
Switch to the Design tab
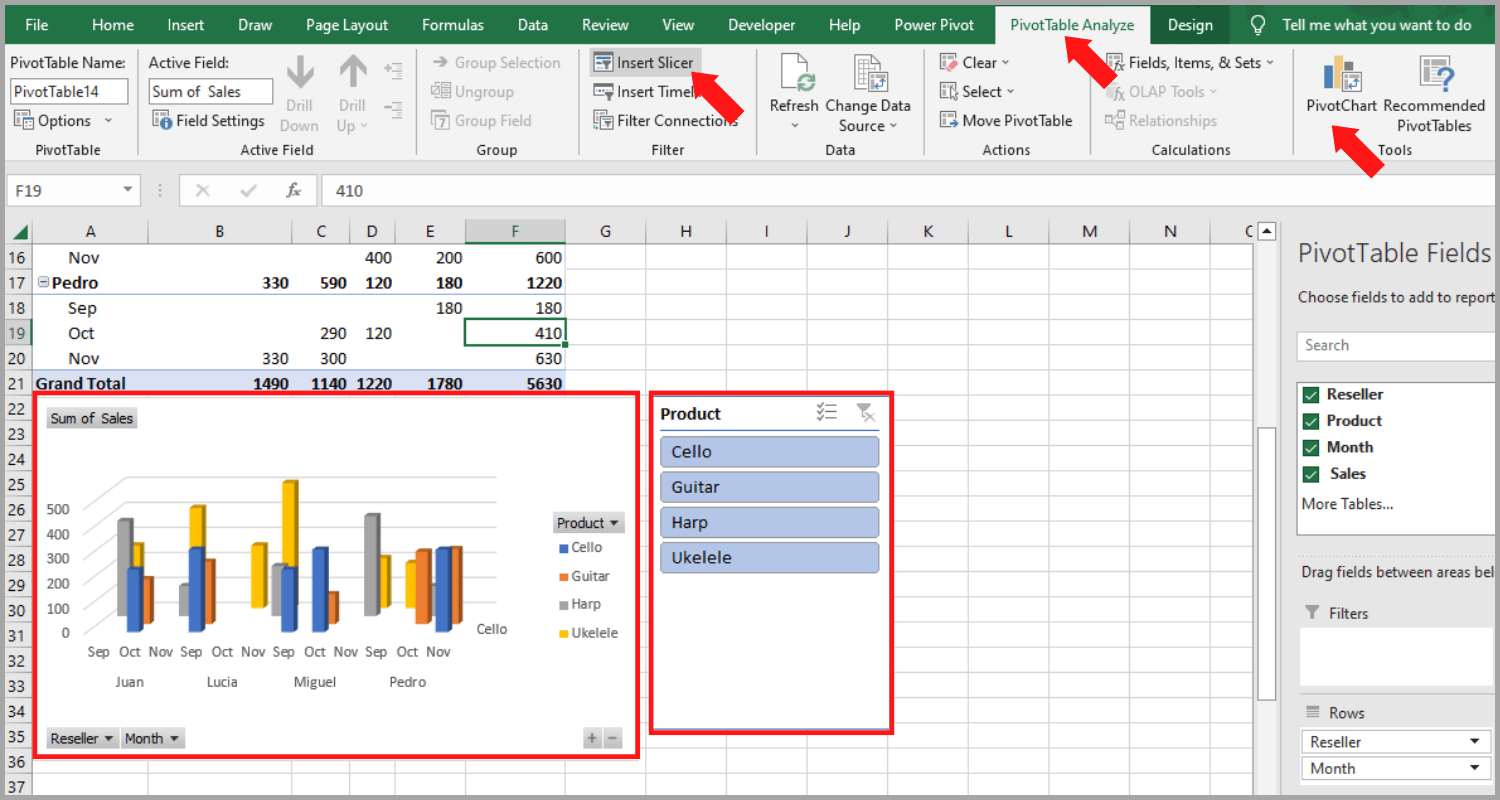pos(1189,24)
